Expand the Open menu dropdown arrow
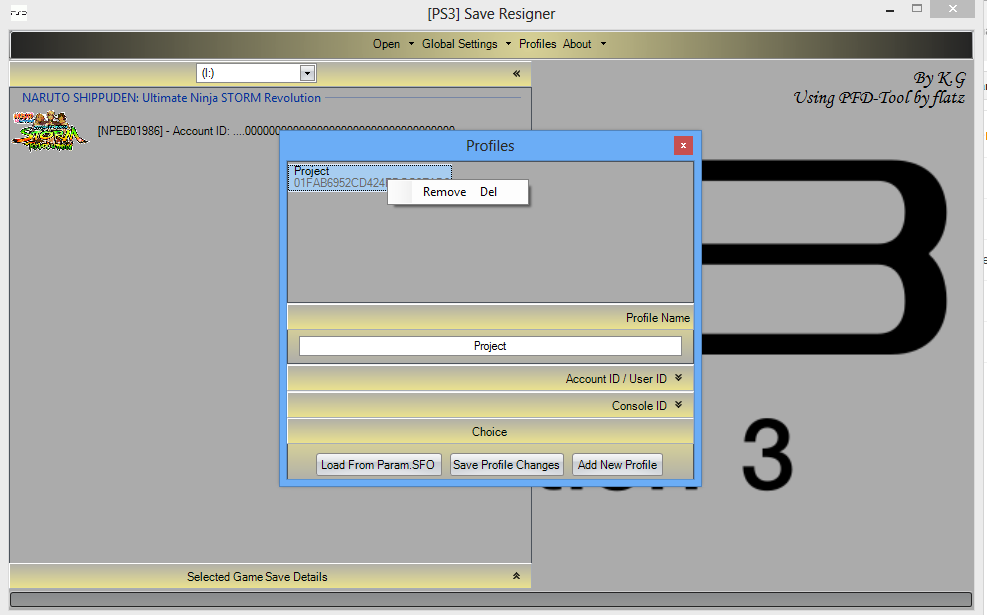This screenshot has height=615, width=987. pyautogui.click(x=411, y=44)
